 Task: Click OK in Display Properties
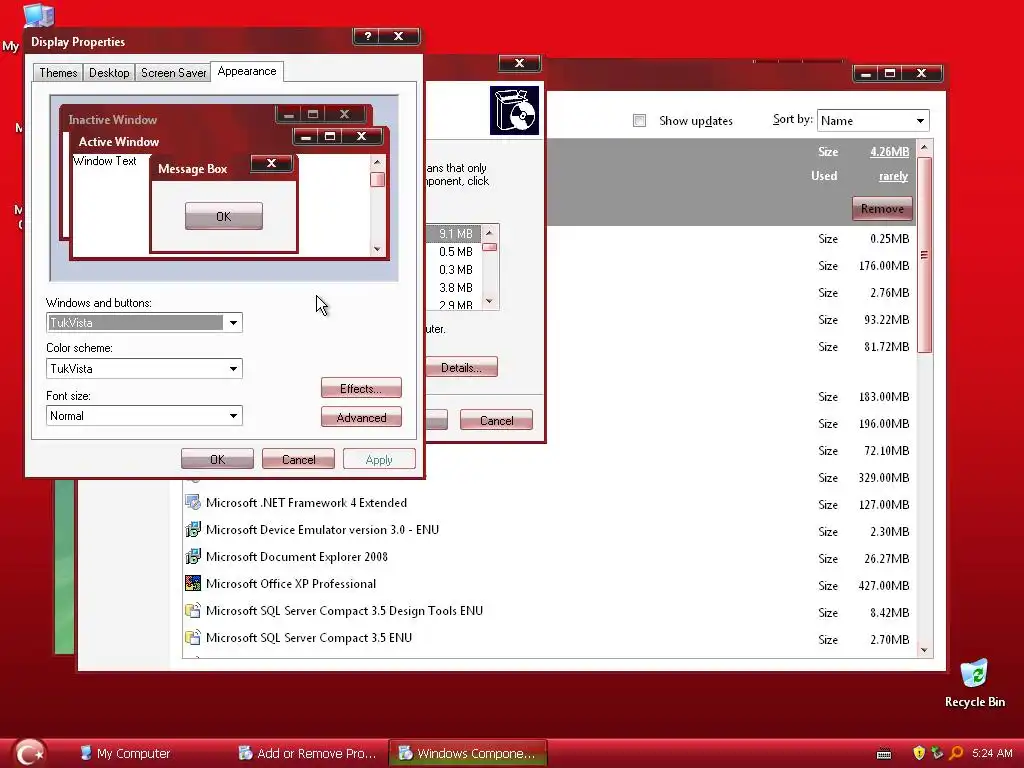[217, 459]
